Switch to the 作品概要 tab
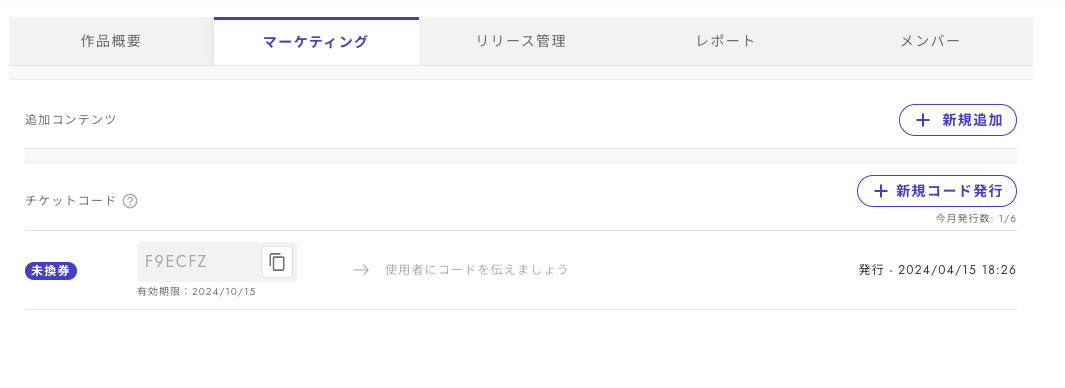 (111, 41)
